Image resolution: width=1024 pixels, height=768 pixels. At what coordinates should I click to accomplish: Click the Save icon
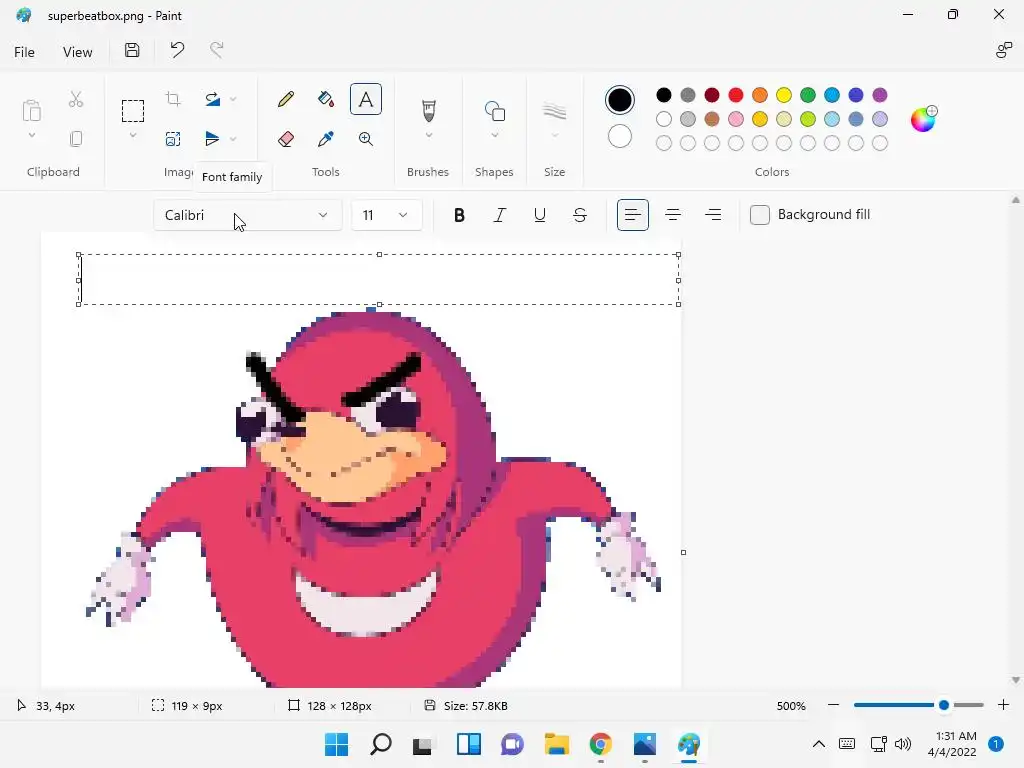132,50
